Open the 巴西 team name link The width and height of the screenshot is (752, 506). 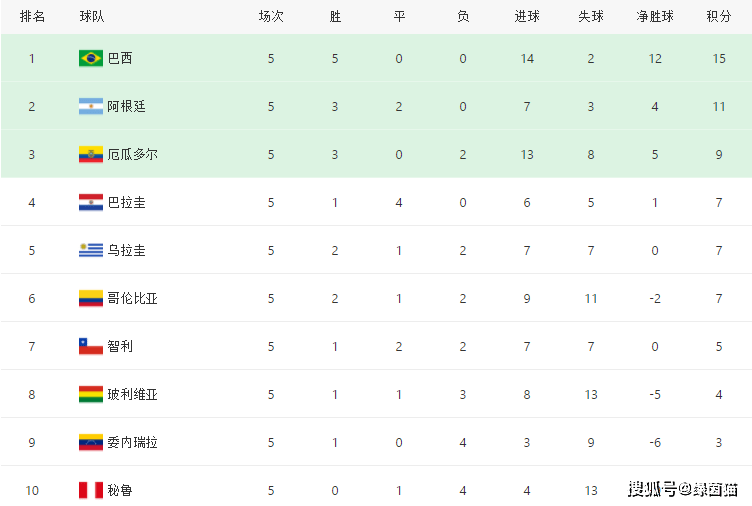[120, 59]
